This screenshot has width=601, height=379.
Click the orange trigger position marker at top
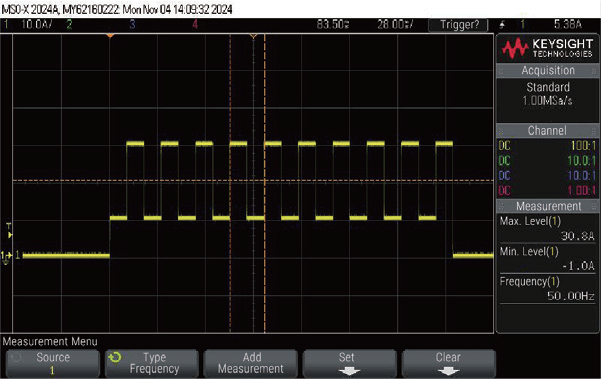(x=110, y=36)
